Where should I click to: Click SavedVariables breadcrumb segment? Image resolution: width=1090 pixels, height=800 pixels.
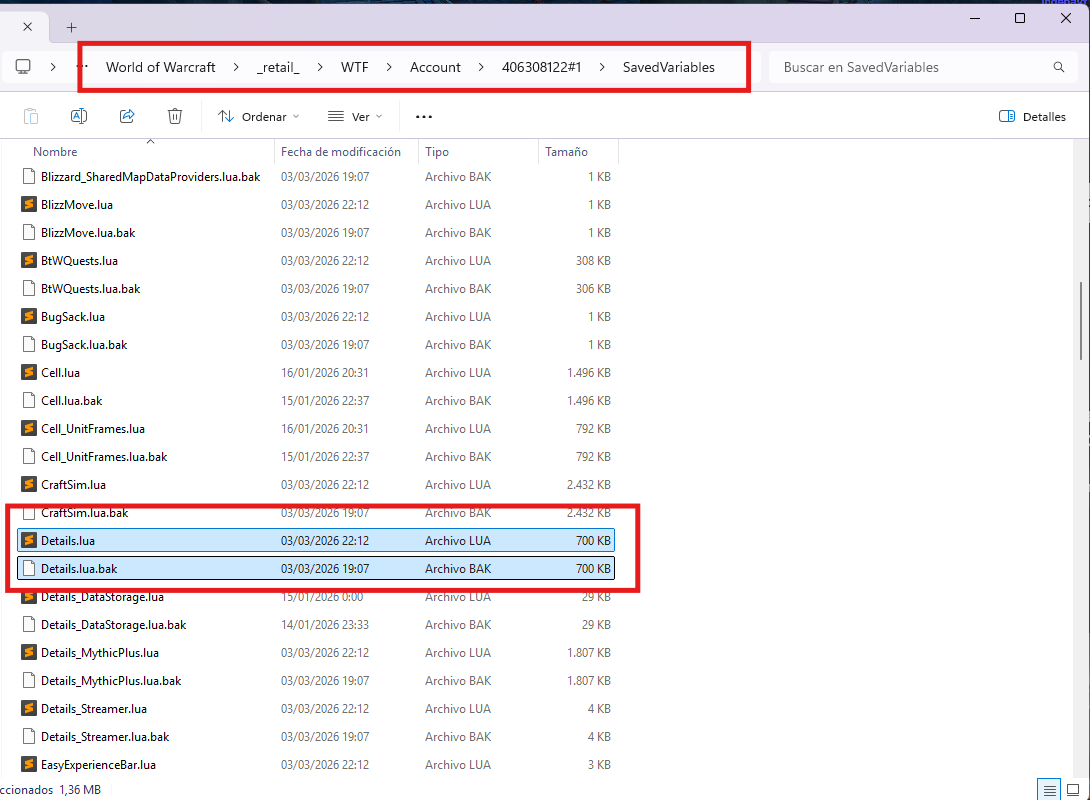[x=669, y=67]
